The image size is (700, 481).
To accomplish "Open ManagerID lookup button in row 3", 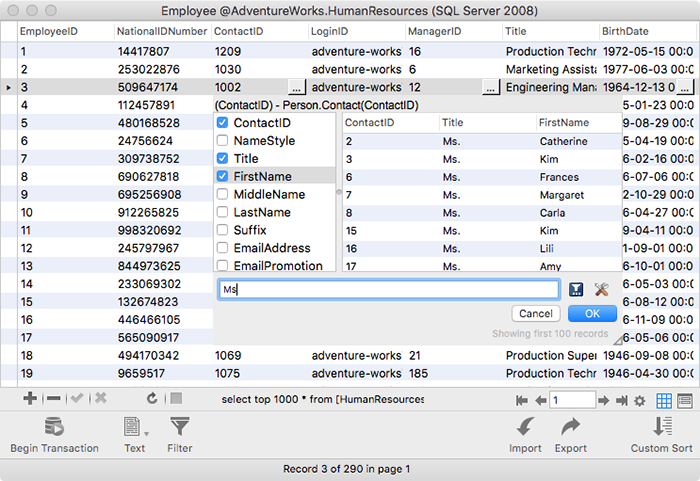I will [x=490, y=88].
